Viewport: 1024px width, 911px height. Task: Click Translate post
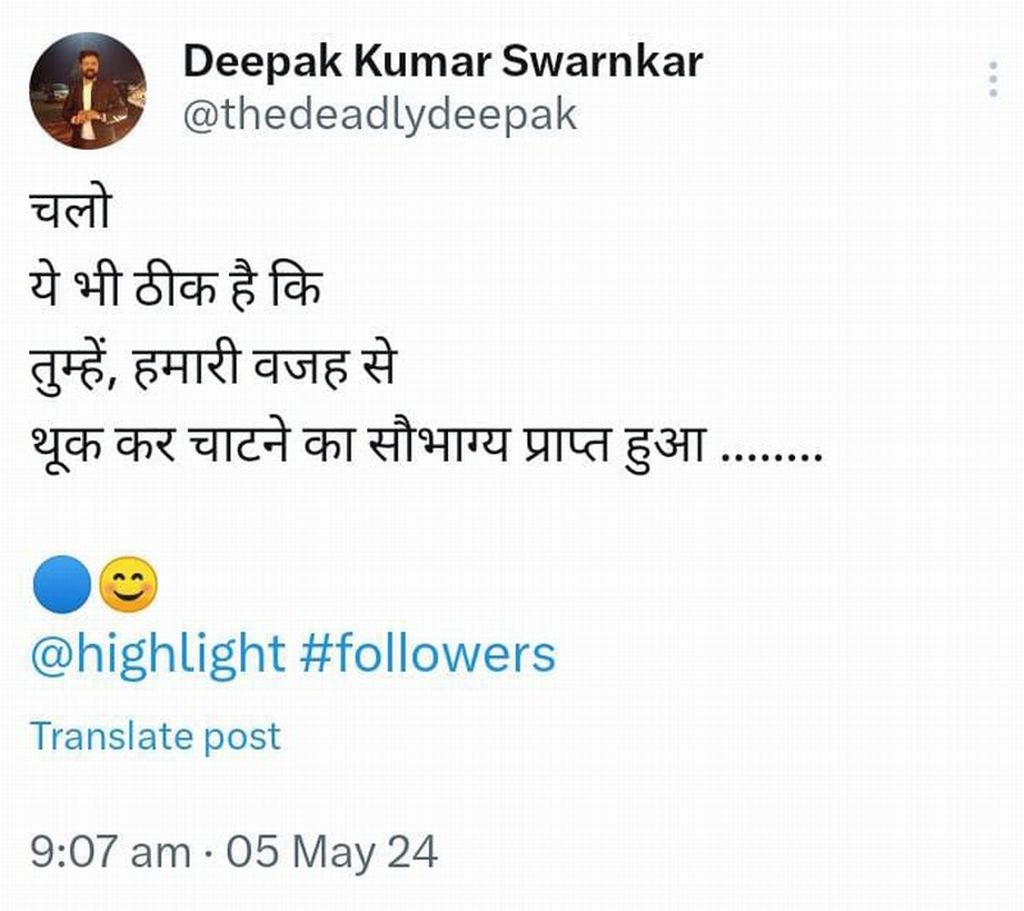(x=155, y=737)
